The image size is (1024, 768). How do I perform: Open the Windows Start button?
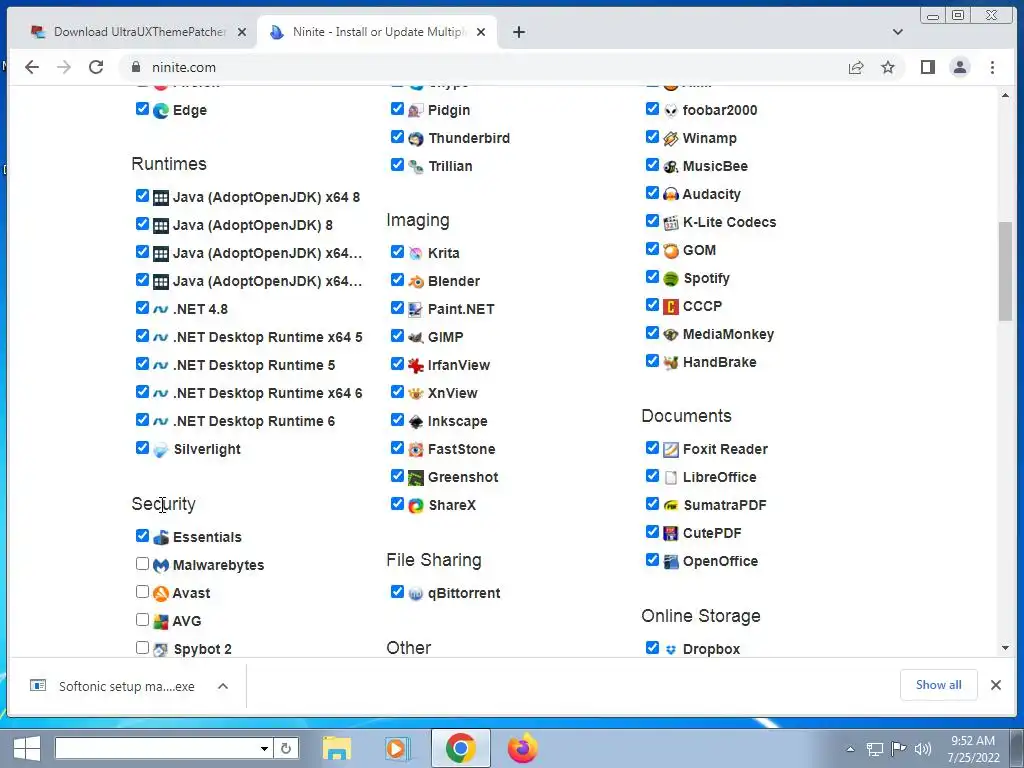tap(26, 748)
